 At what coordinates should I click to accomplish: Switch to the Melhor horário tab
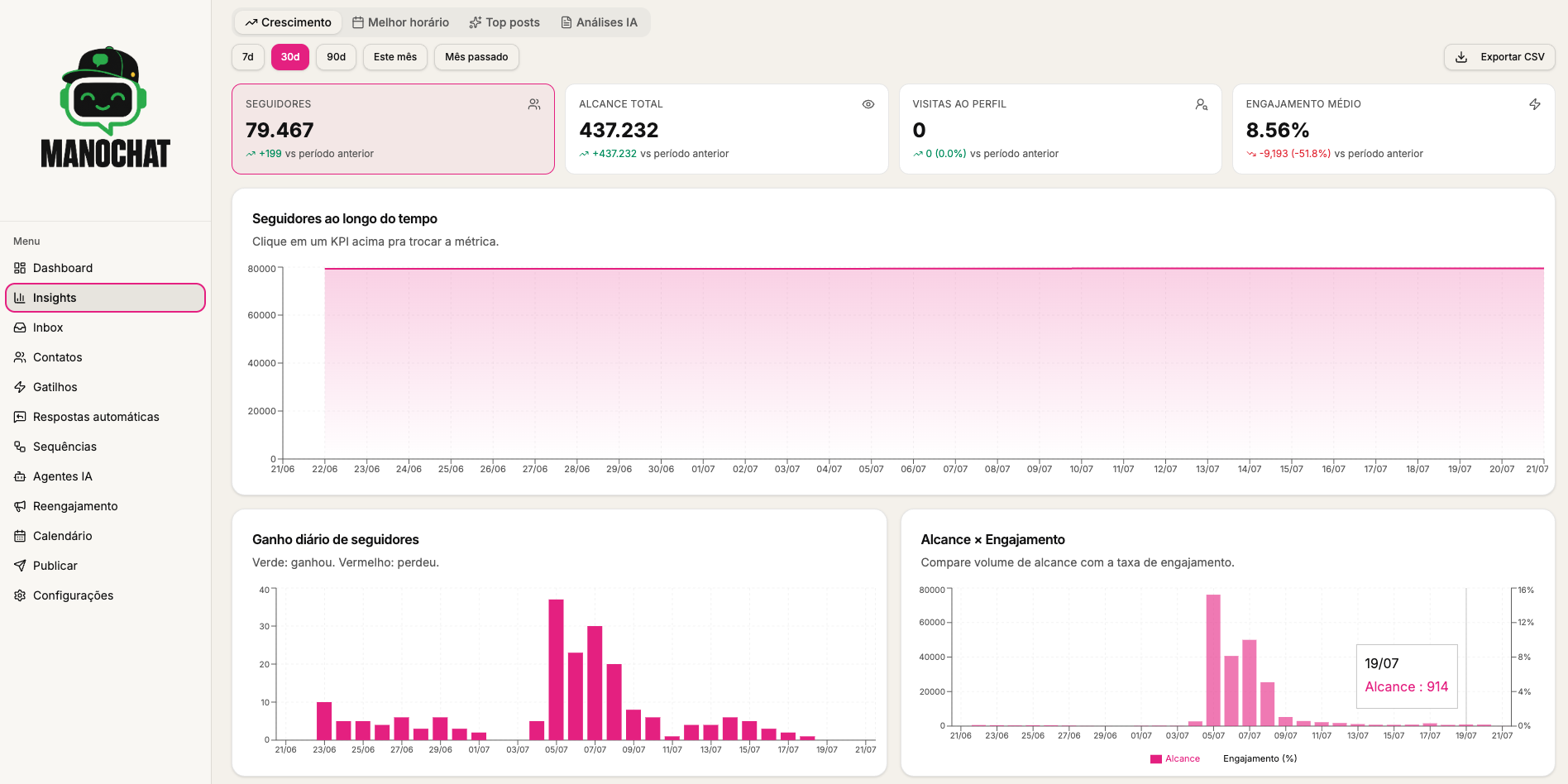[400, 22]
